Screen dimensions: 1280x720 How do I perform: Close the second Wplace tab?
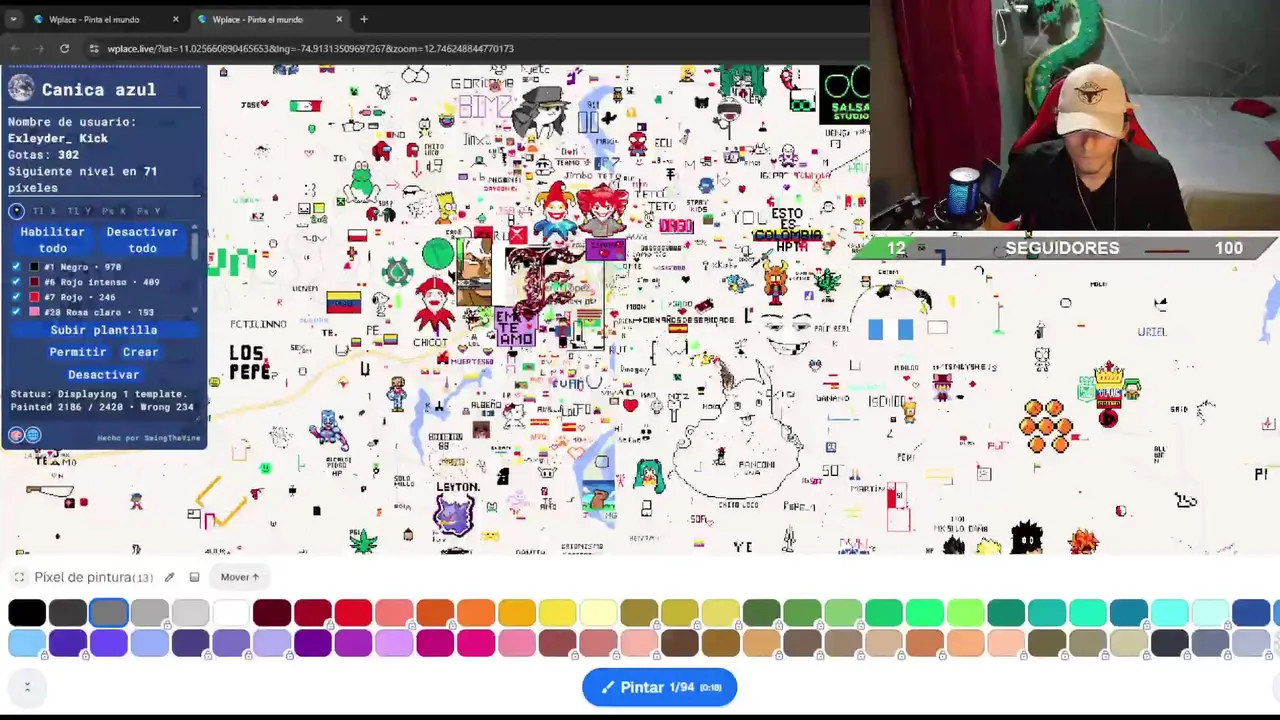(339, 19)
